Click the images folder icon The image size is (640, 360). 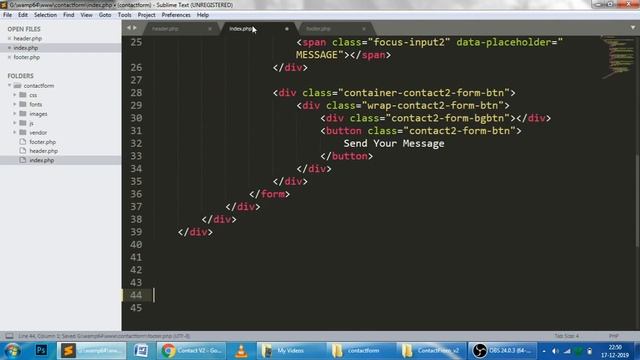click(x=23, y=113)
